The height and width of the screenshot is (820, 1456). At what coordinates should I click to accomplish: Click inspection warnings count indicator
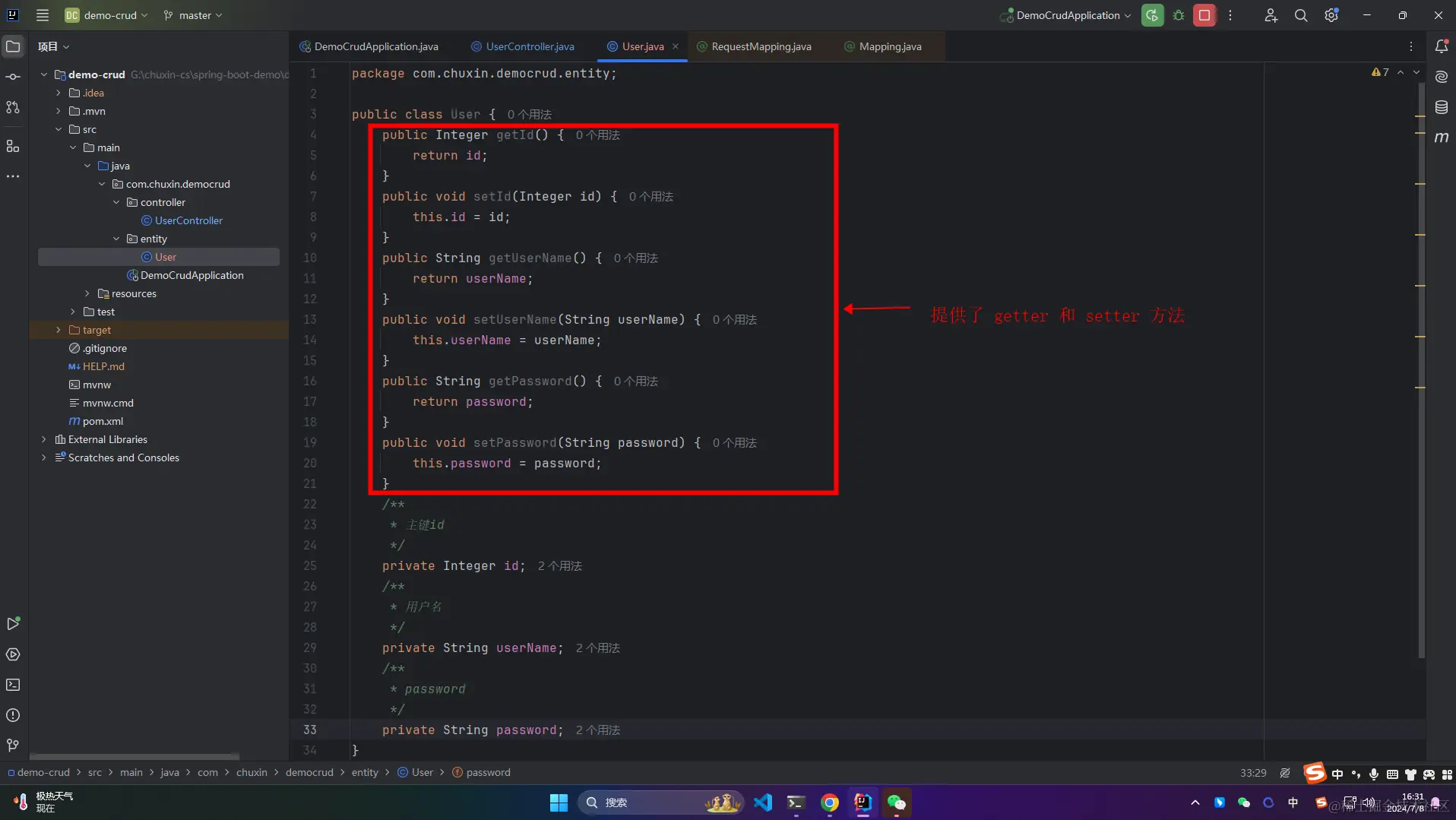click(1380, 72)
